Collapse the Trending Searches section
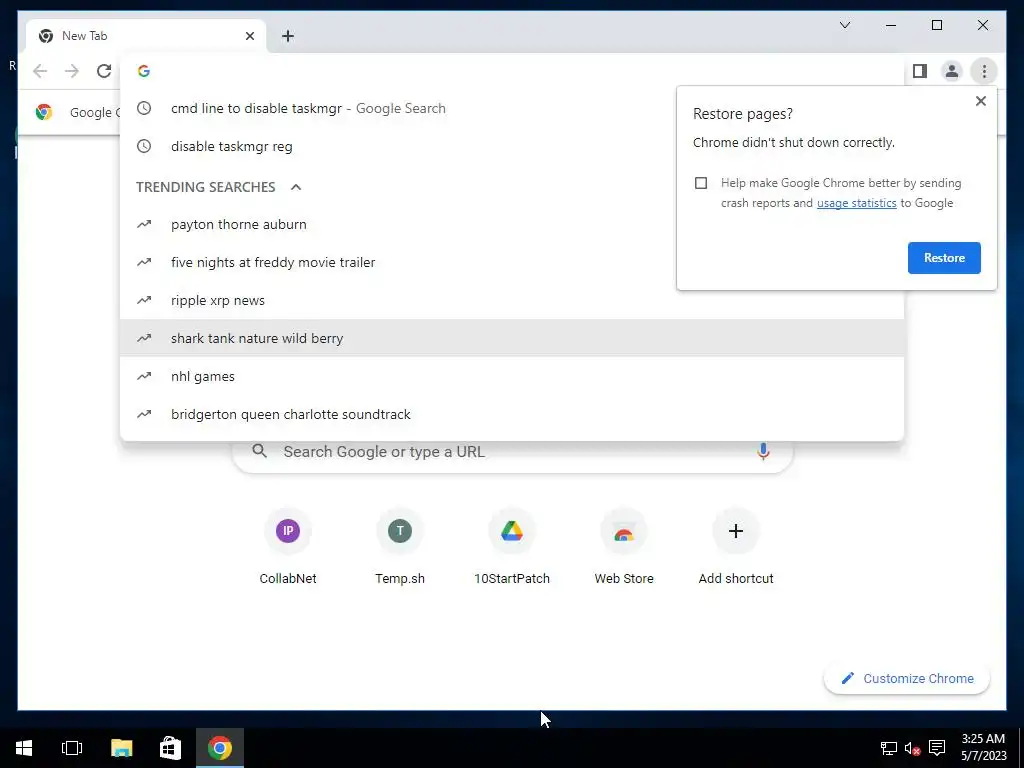 click(296, 187)
